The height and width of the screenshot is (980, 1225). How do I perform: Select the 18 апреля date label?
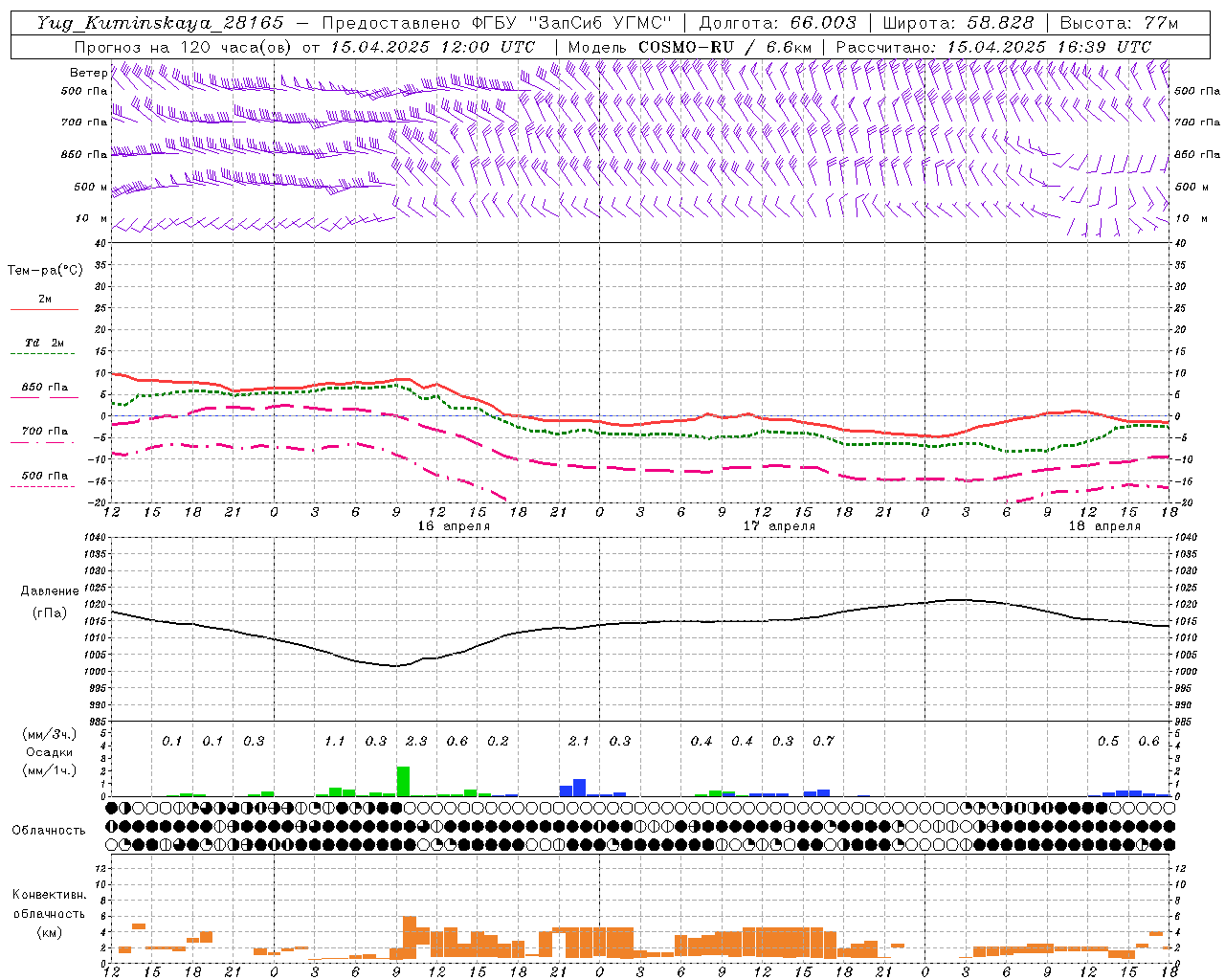point(1104,526)
